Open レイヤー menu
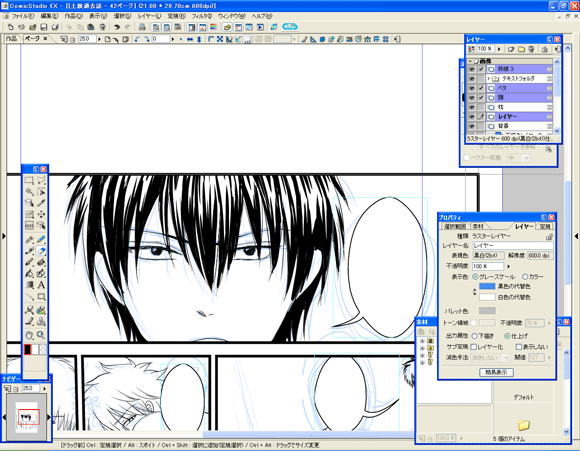Screen dimensions: 580x451 [x=149, y=16]
